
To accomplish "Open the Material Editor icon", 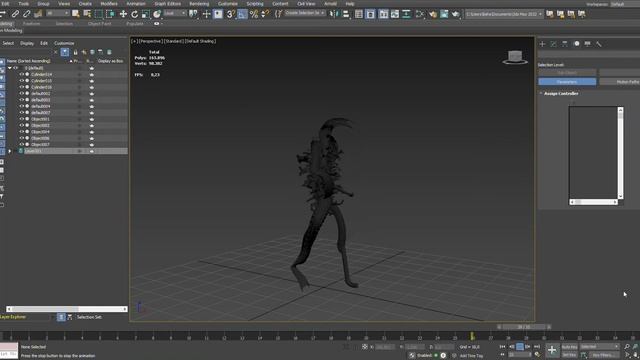I will pyautogui.click(x=420, y=14).
